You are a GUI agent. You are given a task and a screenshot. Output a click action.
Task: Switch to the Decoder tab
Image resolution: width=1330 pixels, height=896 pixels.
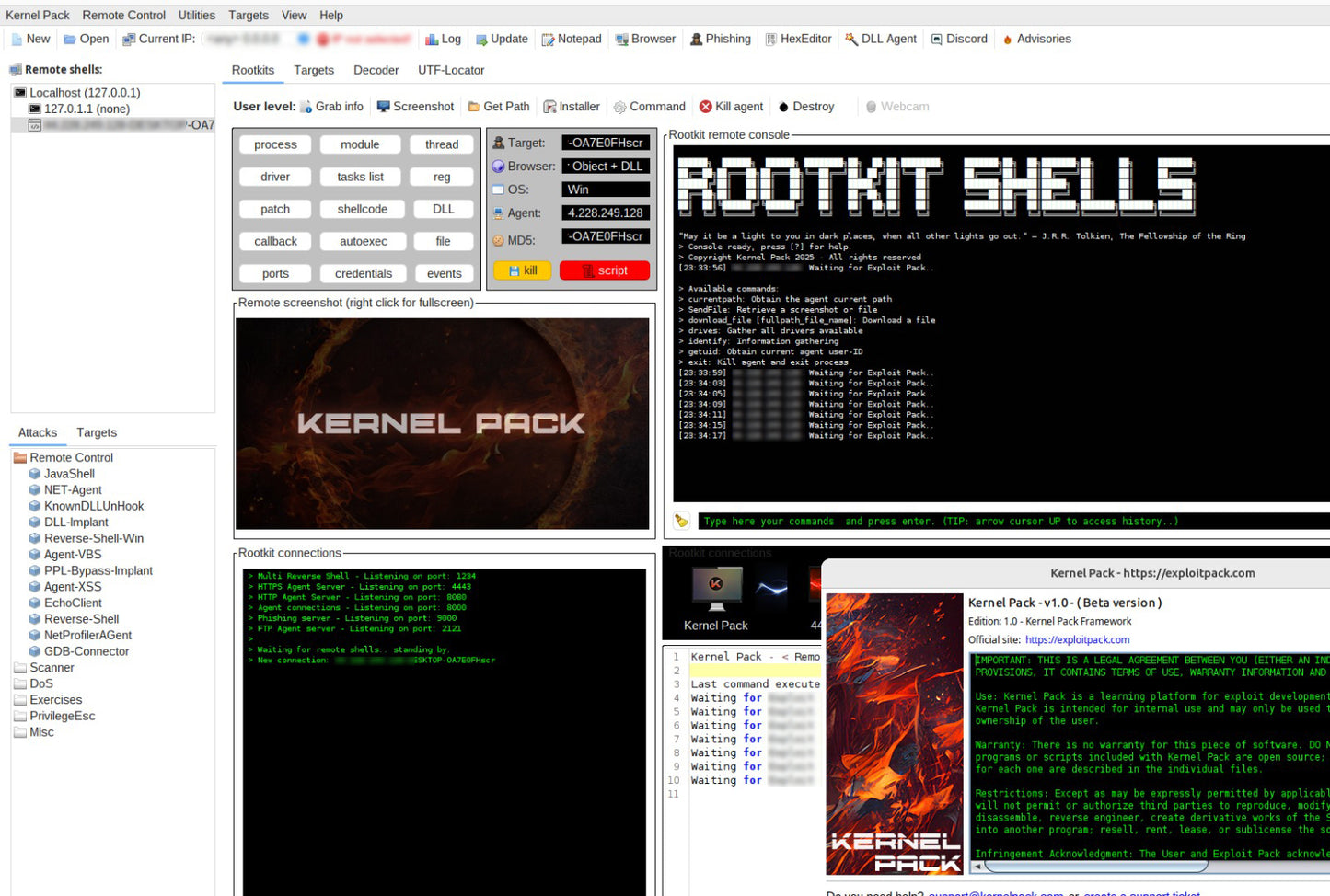coord(376,70)
